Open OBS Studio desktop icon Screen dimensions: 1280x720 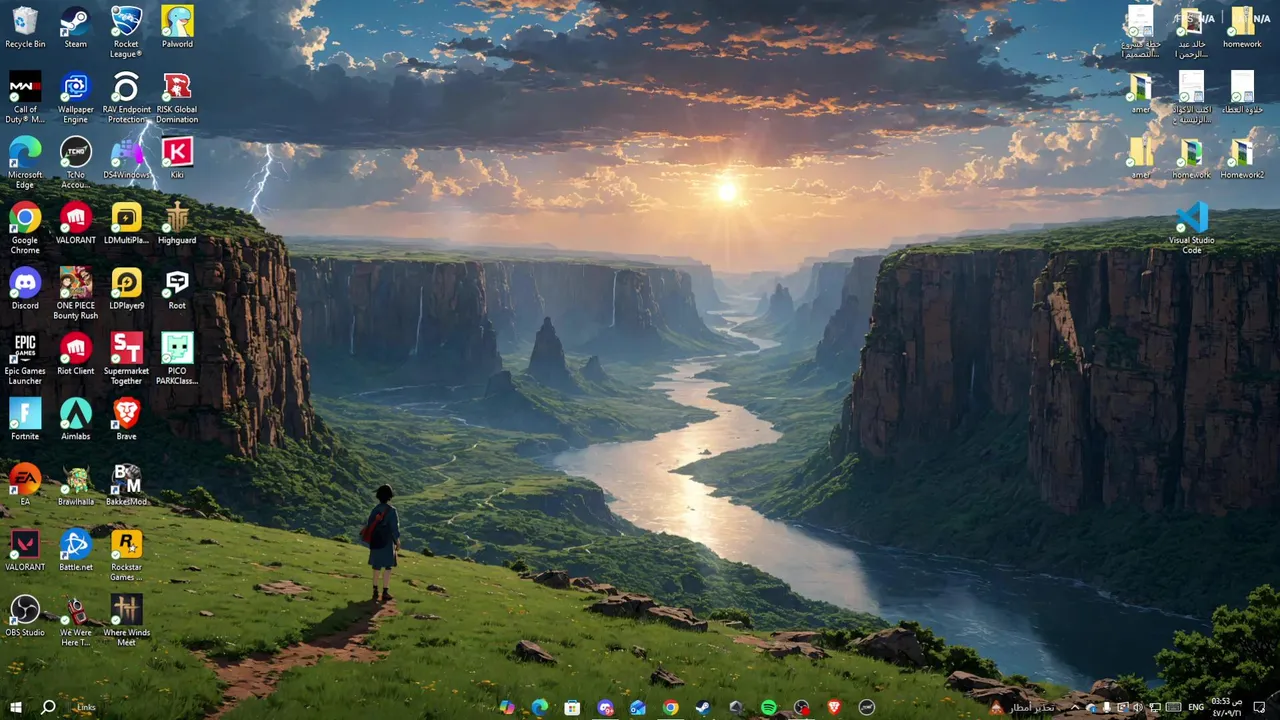[x=25, y=616]
